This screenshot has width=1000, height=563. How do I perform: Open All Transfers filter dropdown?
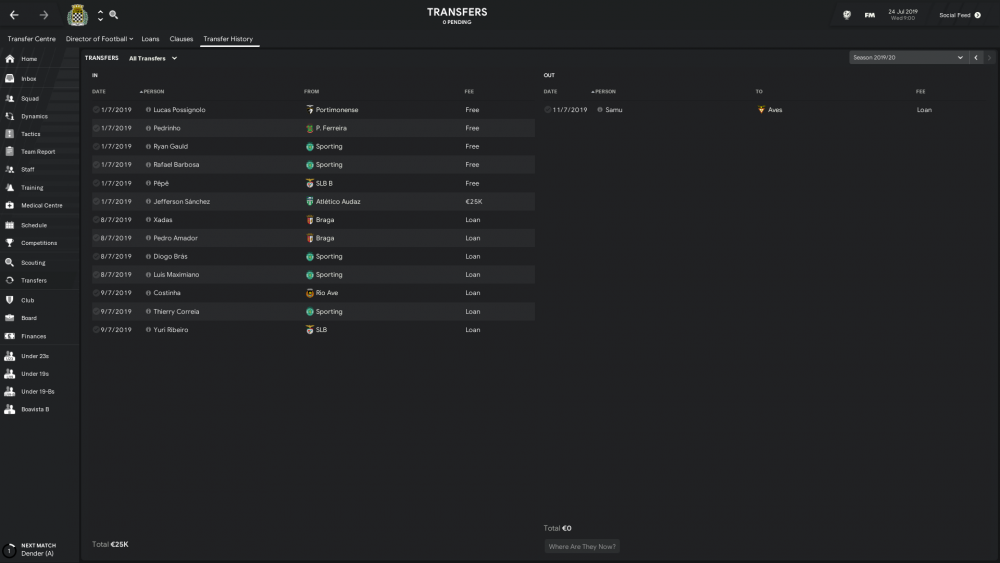coord(153,58)
